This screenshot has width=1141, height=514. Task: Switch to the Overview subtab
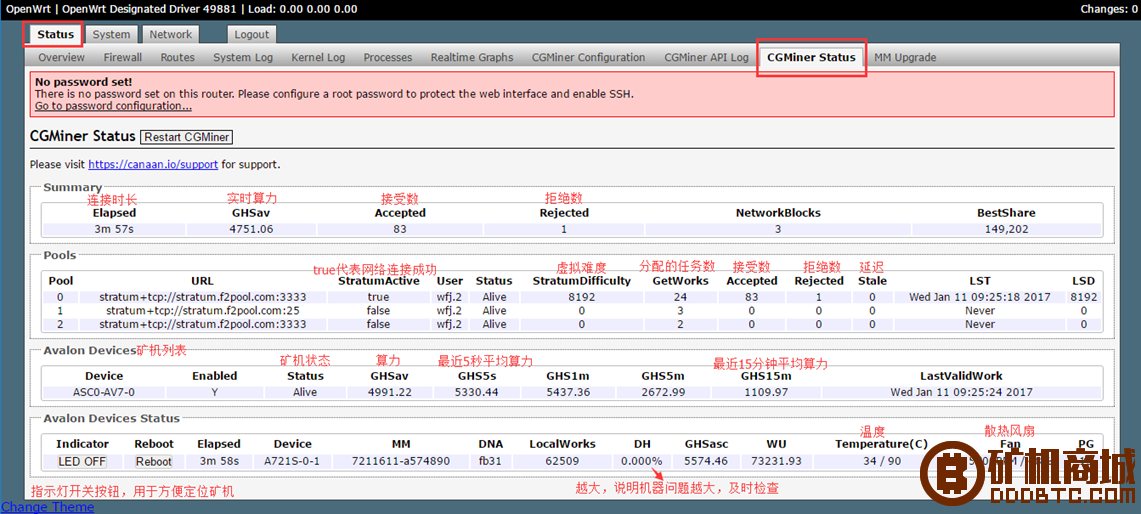(61, 58)
